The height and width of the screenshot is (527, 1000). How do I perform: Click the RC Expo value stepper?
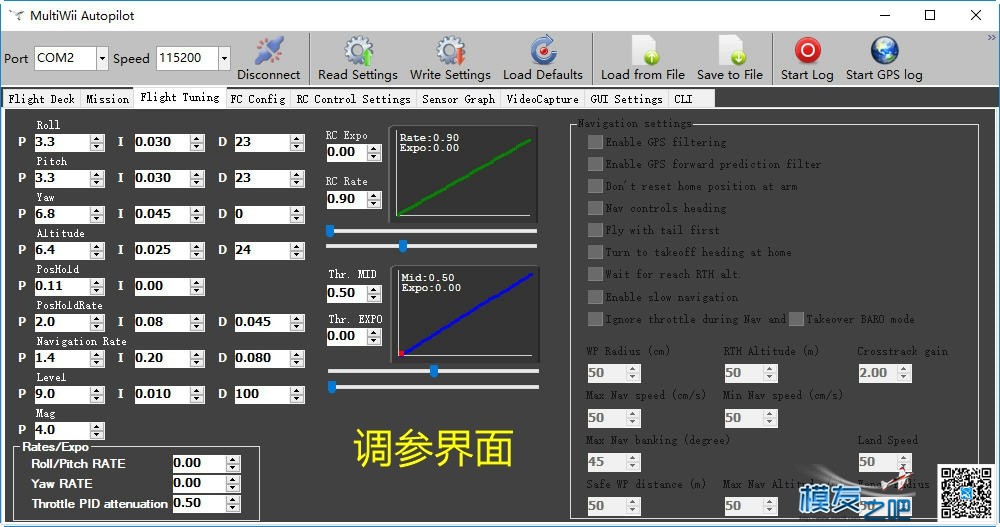tap(374, 152)
